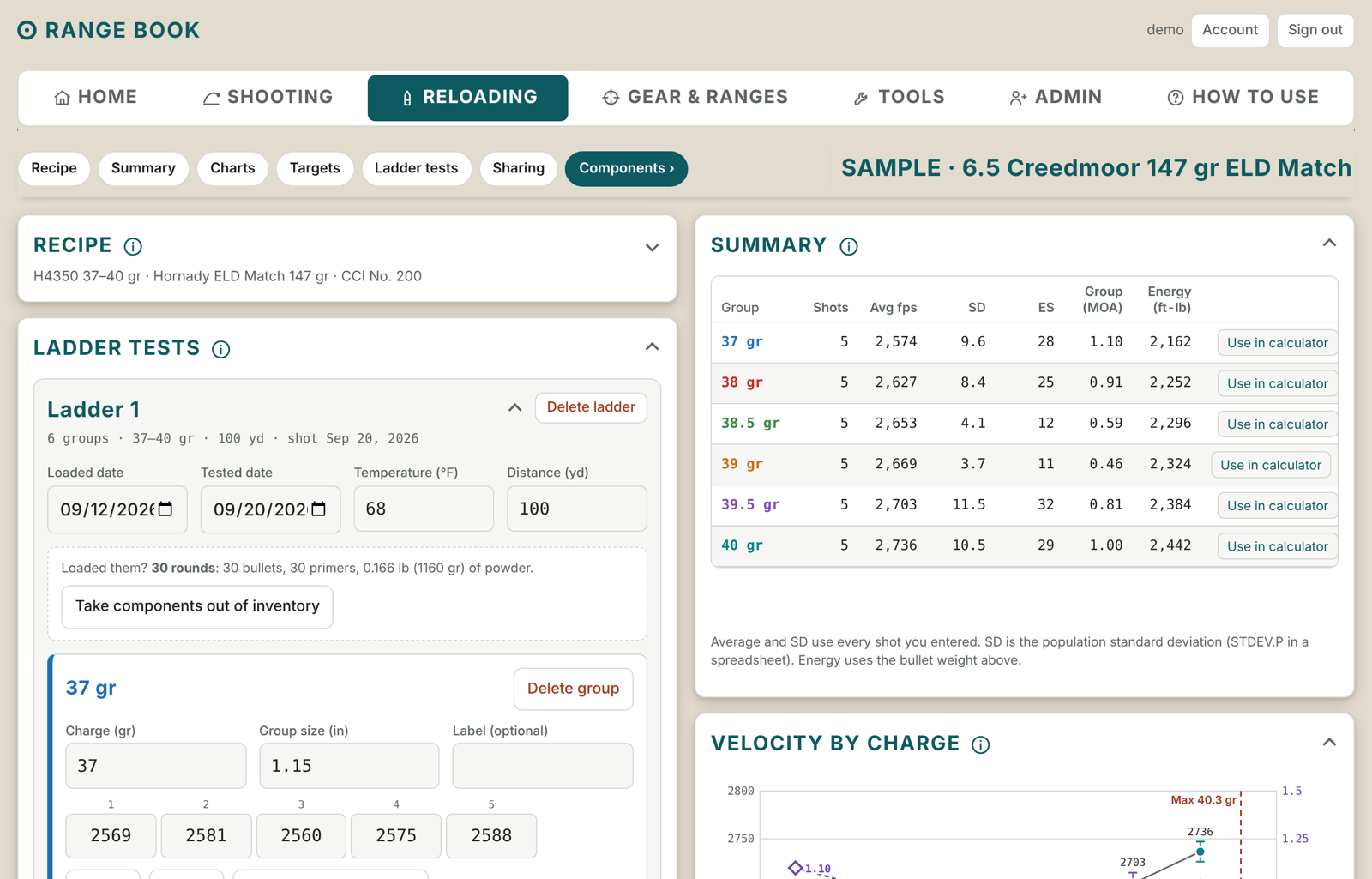The height and width of the screenshot is (879, 1372).
Task: Collapse the Velocity by Charge panel
Action: coord(1329,742)
